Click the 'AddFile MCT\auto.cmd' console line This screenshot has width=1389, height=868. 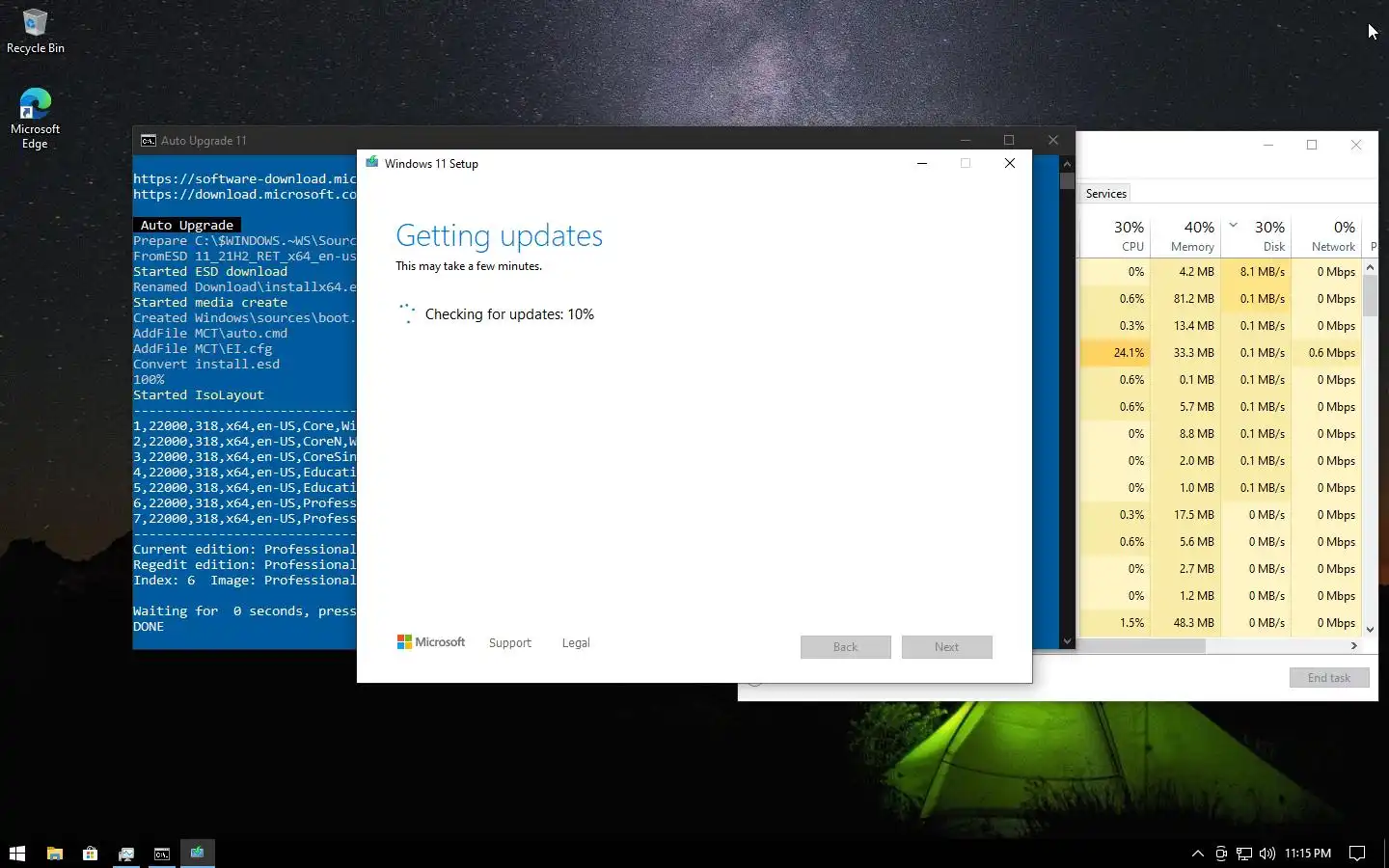(210, 334)
